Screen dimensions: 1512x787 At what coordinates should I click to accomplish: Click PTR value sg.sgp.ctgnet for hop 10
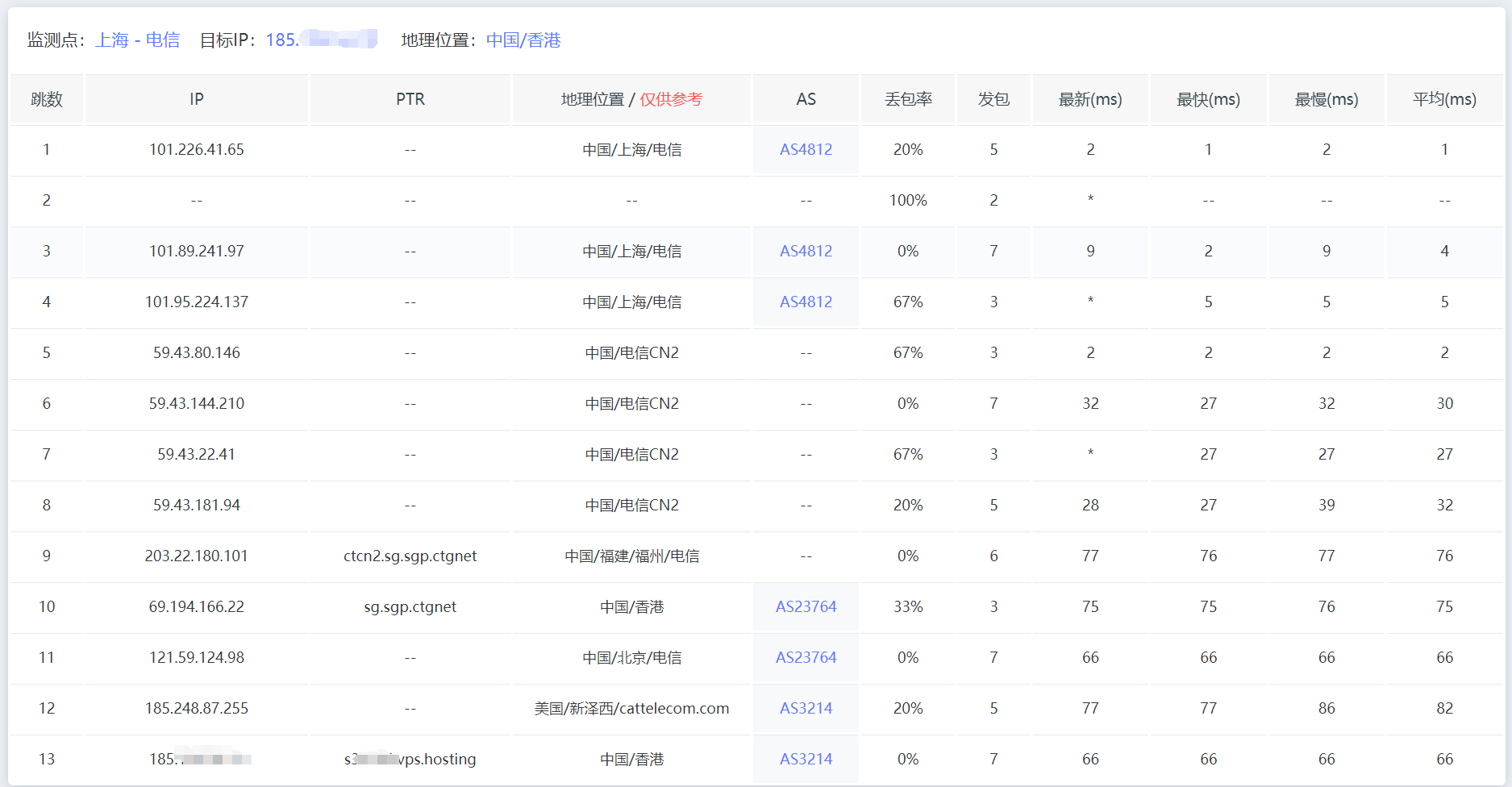[410, 606]
